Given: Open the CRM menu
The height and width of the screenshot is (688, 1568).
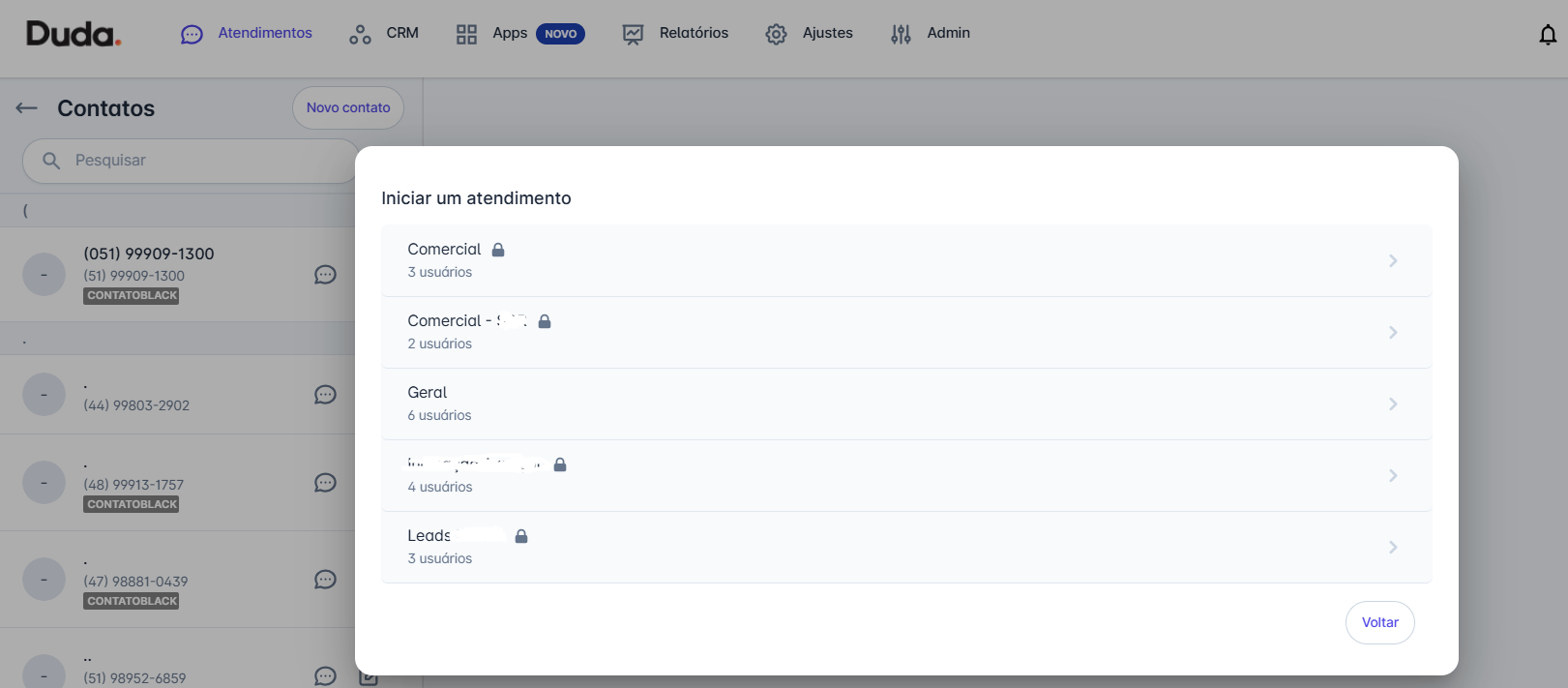Looking at the screenshot, I should click(385, 34).
